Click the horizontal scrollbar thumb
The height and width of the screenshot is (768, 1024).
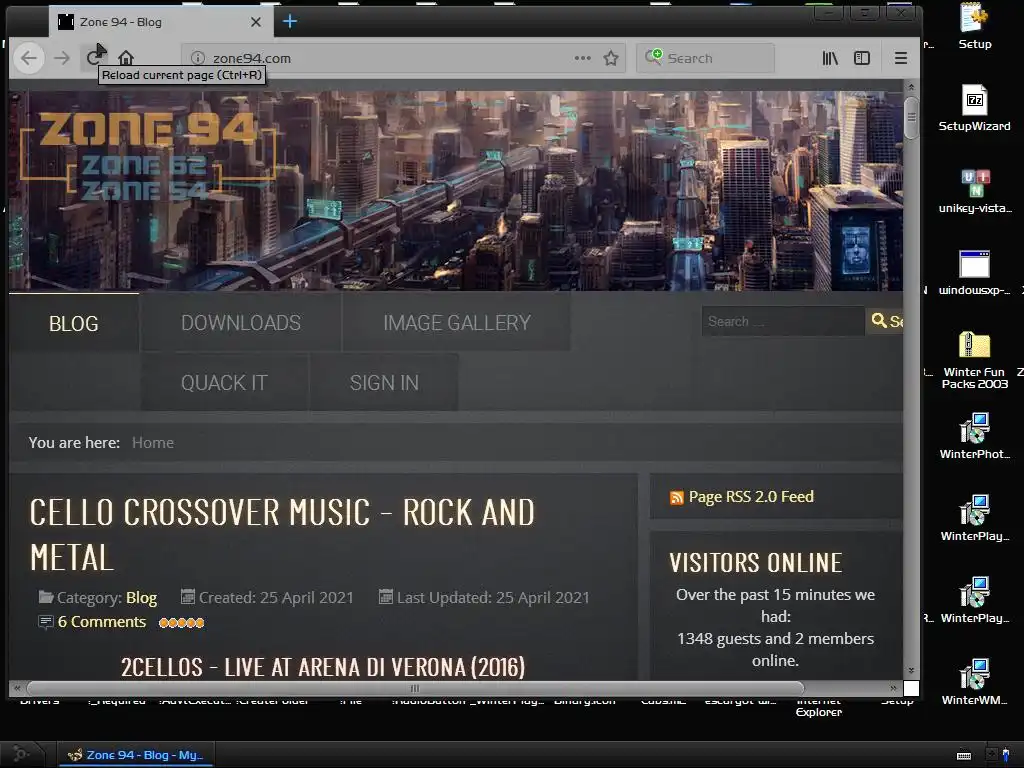click(415, 688)
